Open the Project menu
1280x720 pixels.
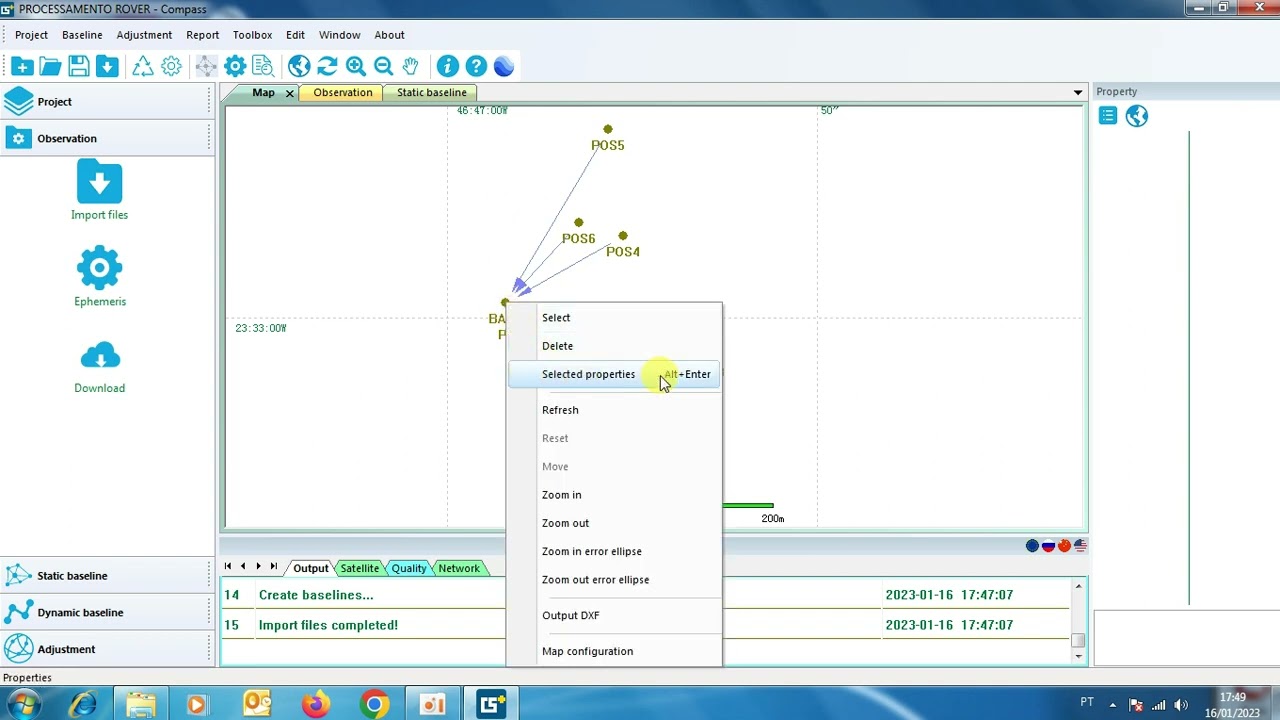[x=31, y=35]
